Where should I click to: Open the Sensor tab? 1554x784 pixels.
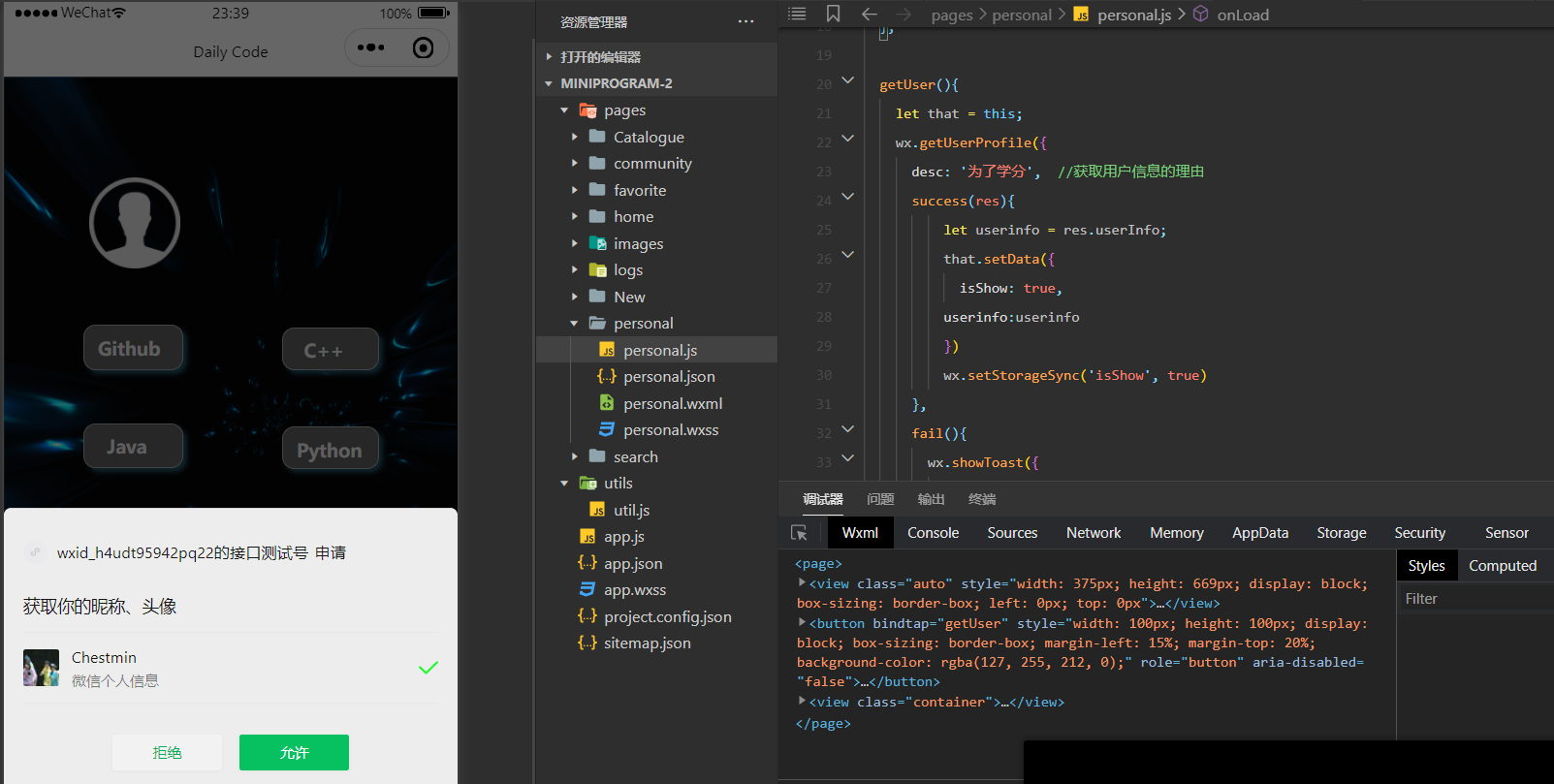pos(1506,533)
